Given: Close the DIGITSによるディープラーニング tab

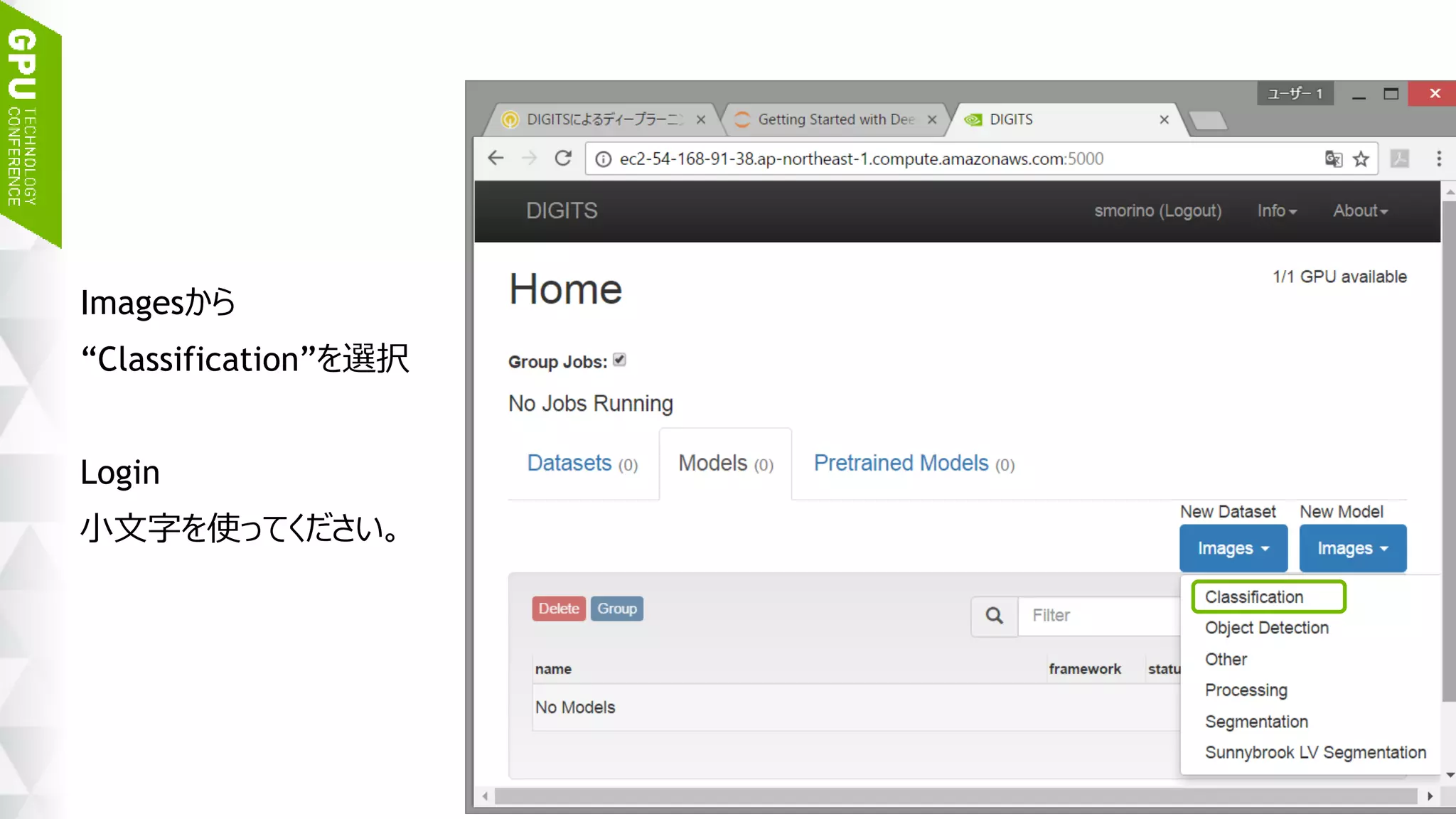Looking at the screenshot, I should pyautogui.click(x=701, y=119).
